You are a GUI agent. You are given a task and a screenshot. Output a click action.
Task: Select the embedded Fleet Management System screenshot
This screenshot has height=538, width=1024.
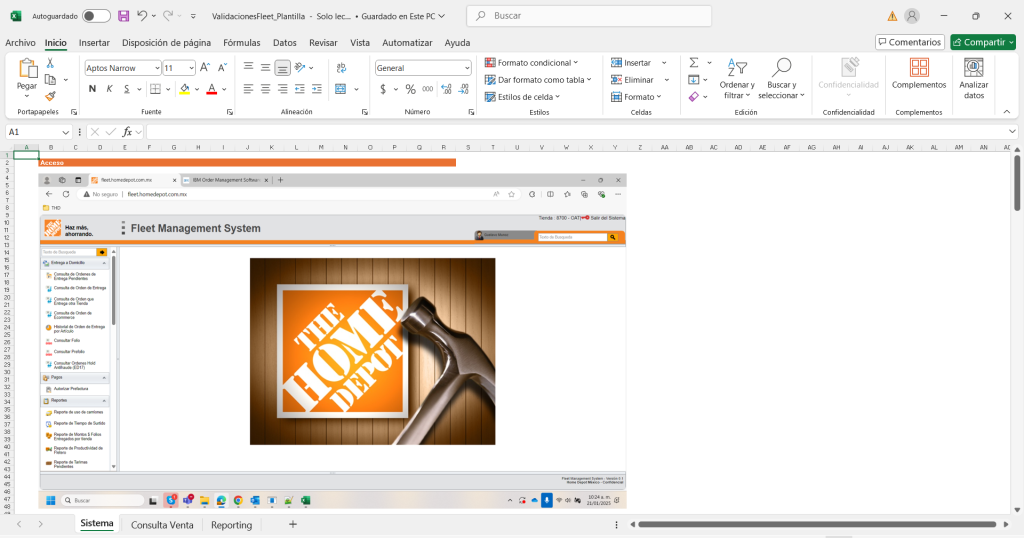point(332,341)
